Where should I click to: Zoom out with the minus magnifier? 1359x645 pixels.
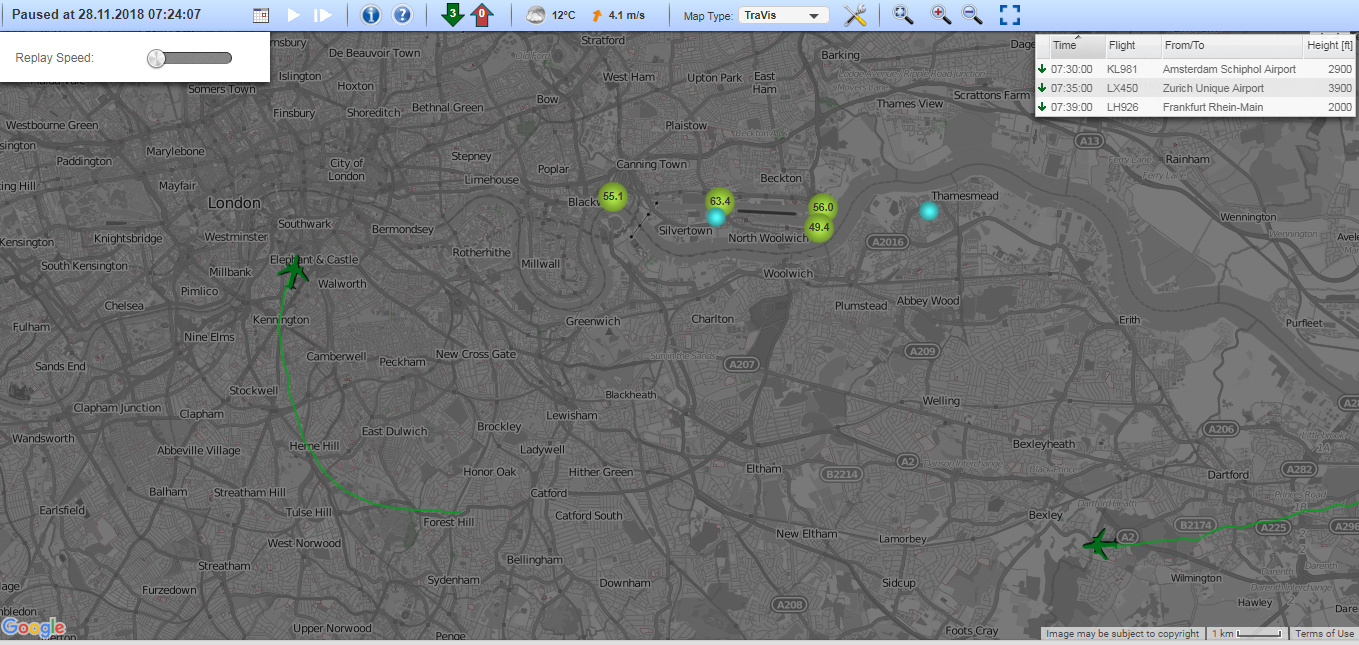(972, 15)
